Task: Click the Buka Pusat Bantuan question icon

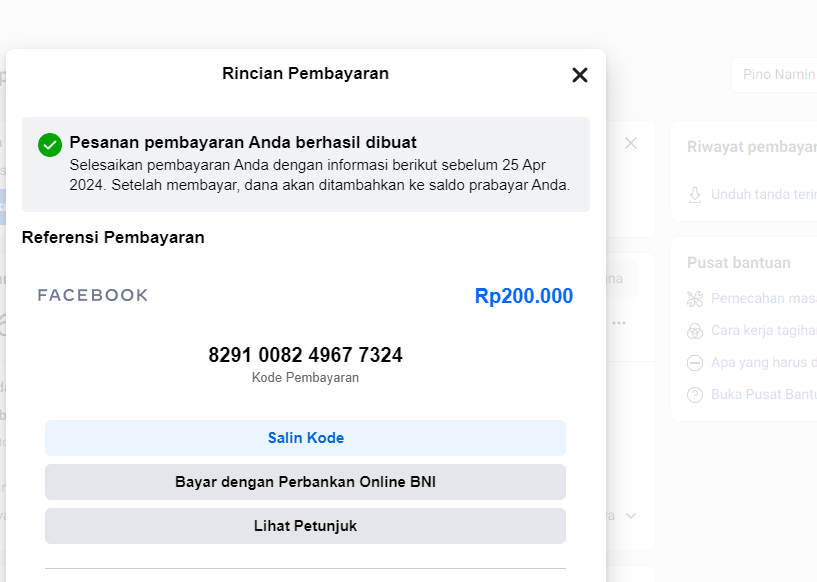Action: tap(695, 395)
